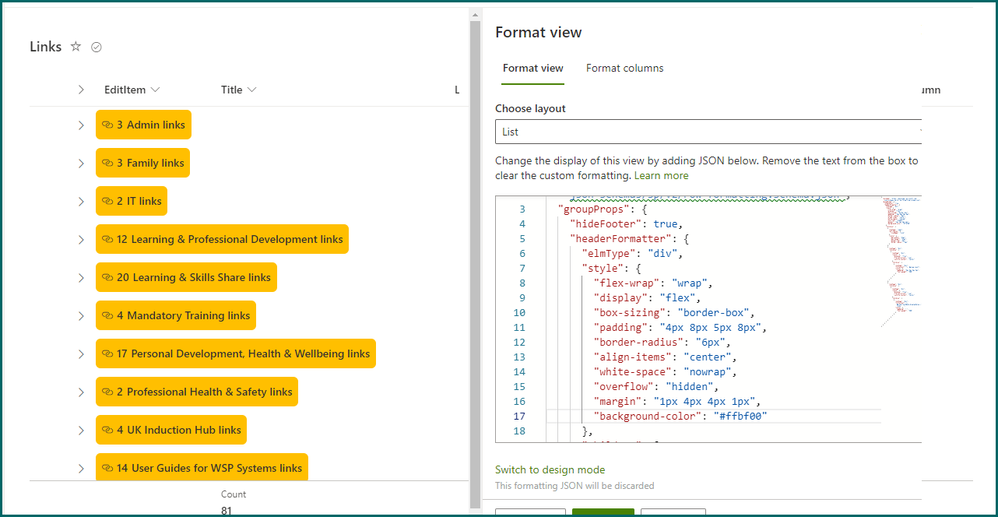Select the Format view tab
Viewport: 998px width, 517px height.
pos(533,68)
